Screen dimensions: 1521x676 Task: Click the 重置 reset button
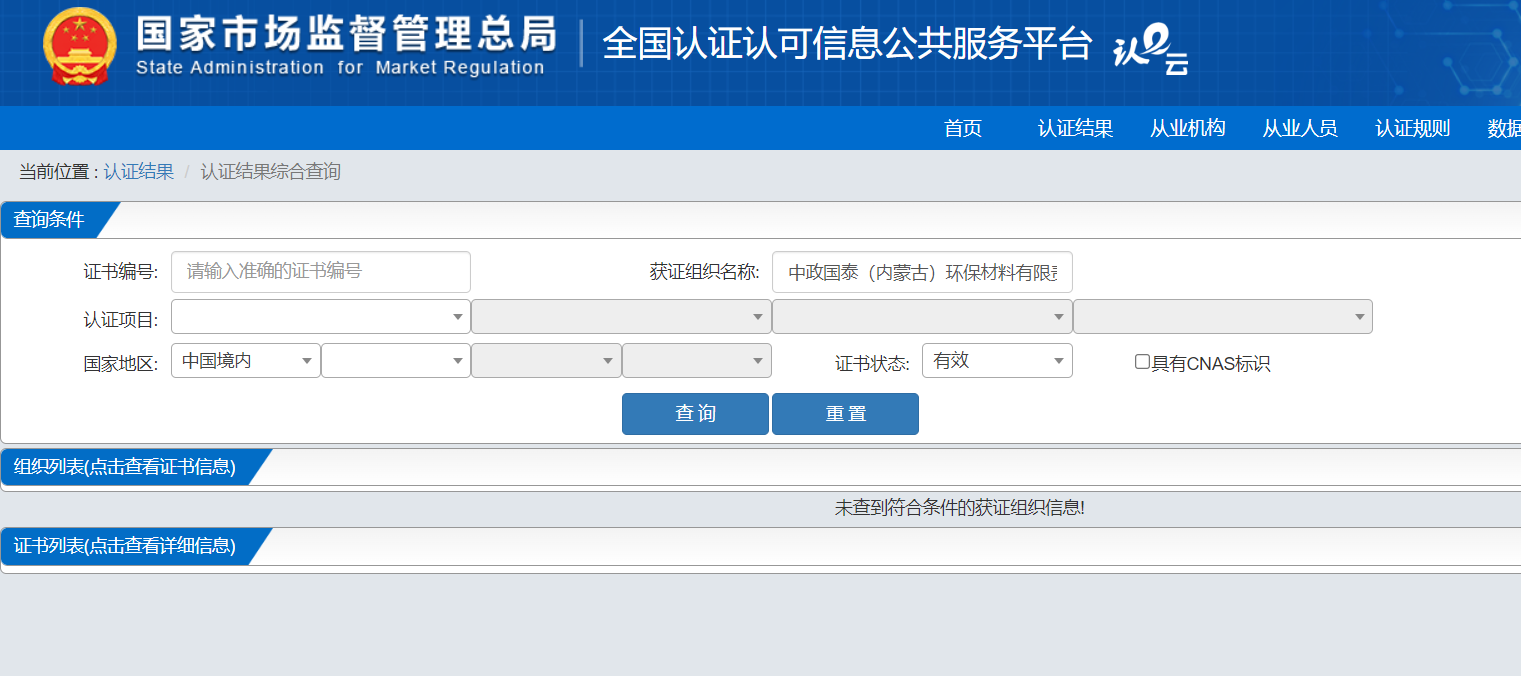point(845,414)
